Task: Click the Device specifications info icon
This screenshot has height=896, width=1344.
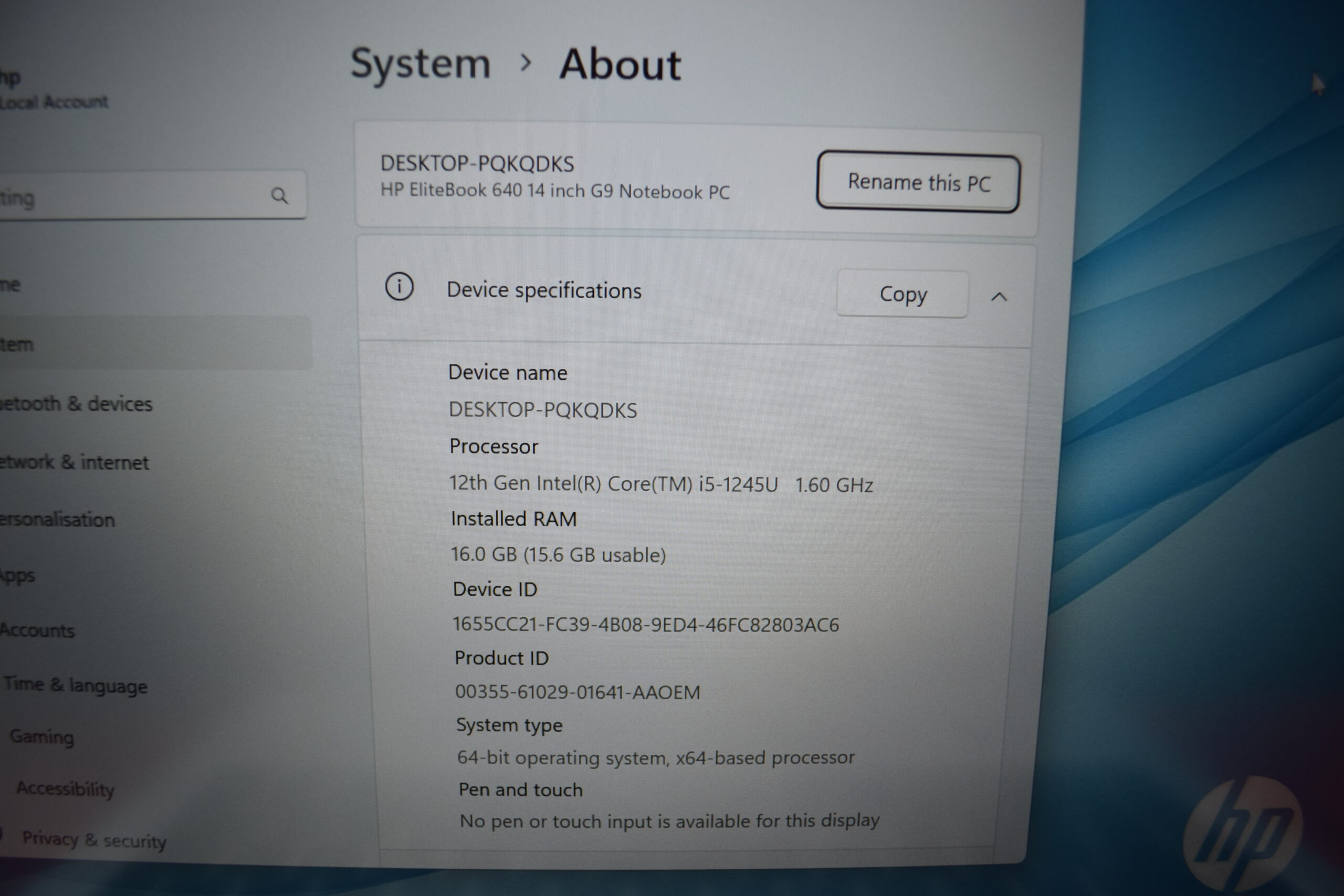Action: (x=399, y=286)
